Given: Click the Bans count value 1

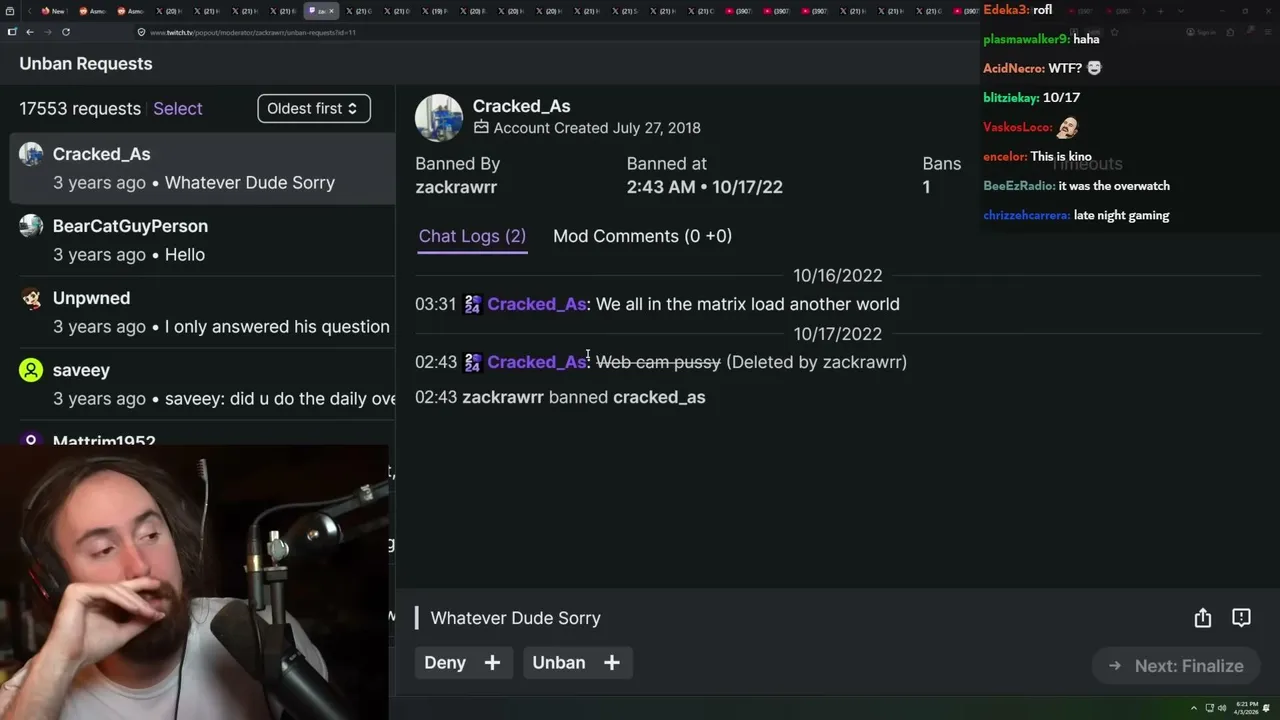Looking at the screenshot, I should pos(926,187).
